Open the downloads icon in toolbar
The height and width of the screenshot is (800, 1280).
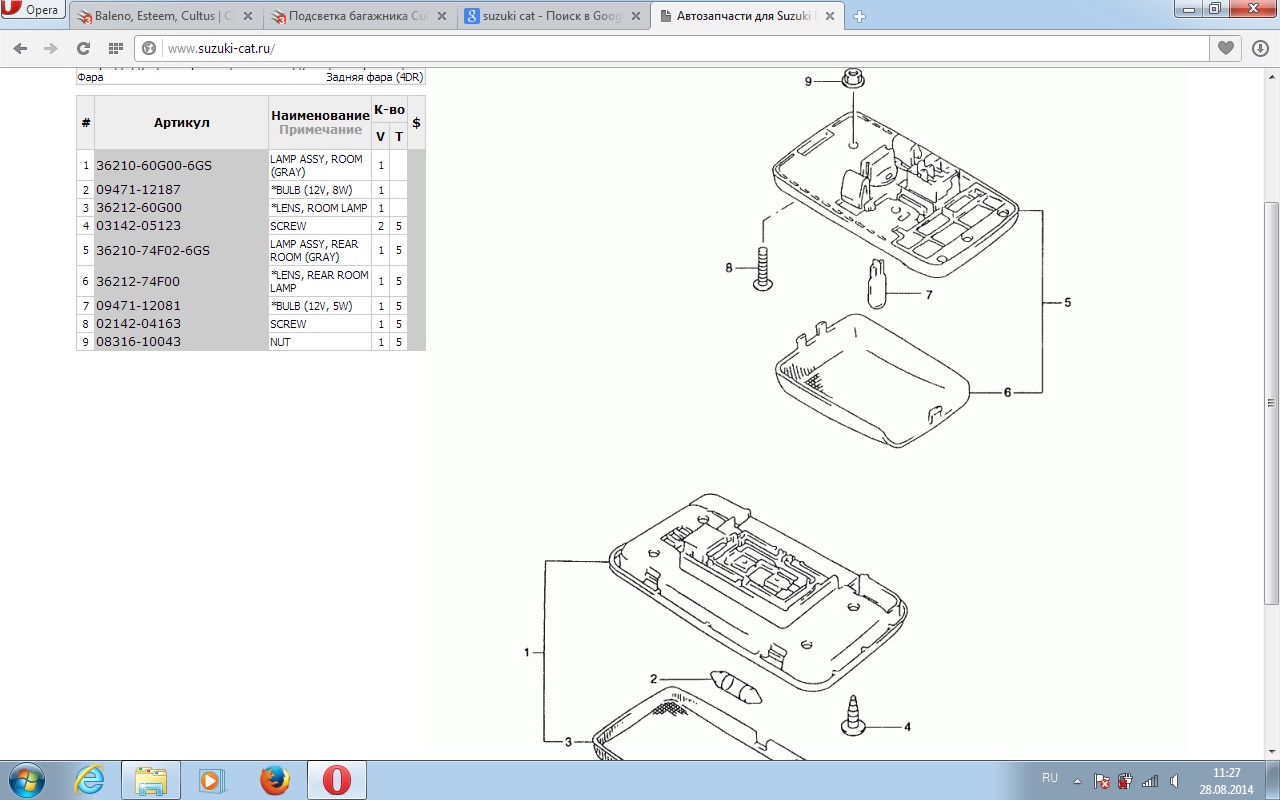[x=1260, y=48]
